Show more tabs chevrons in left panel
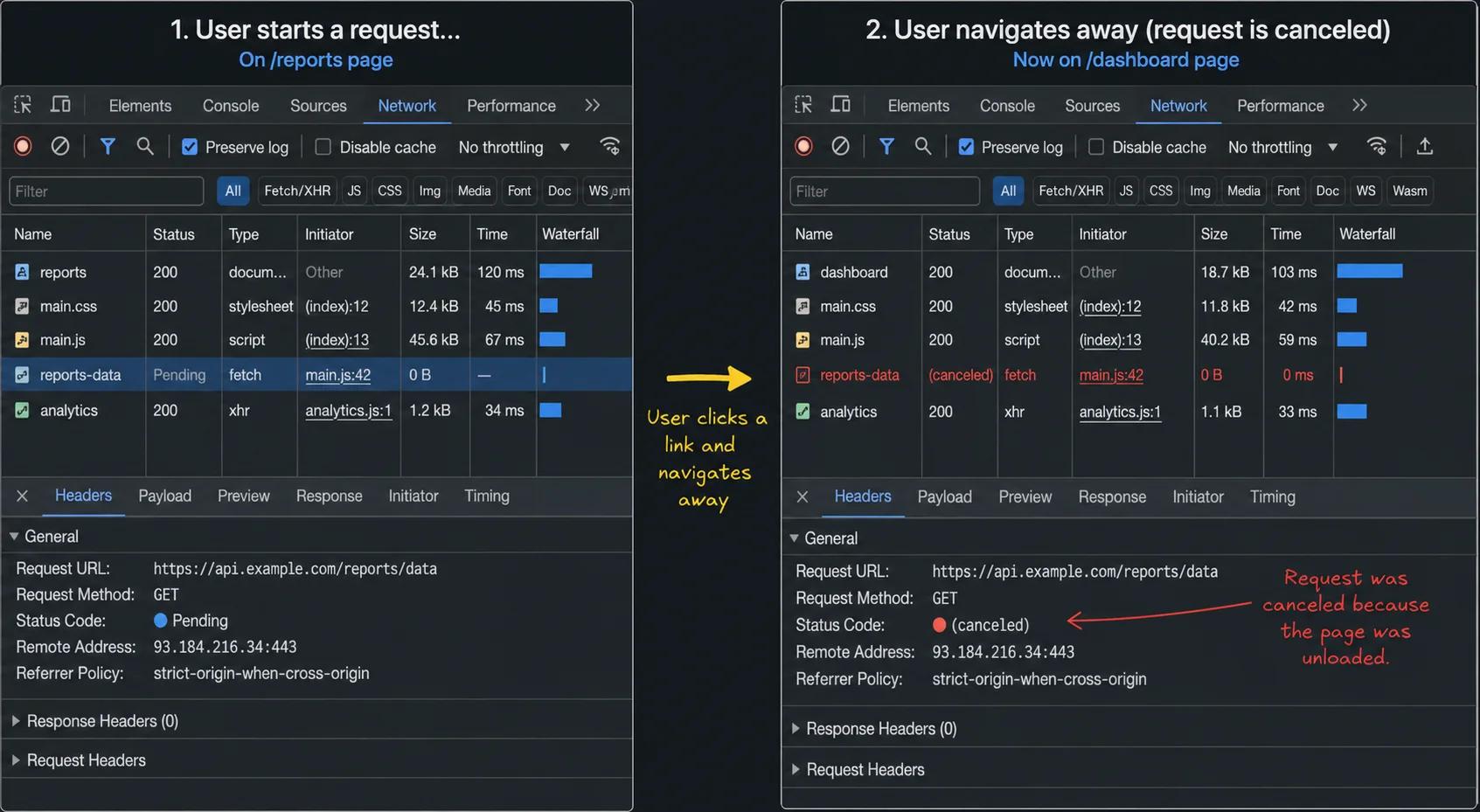 (x=593, y=105)
